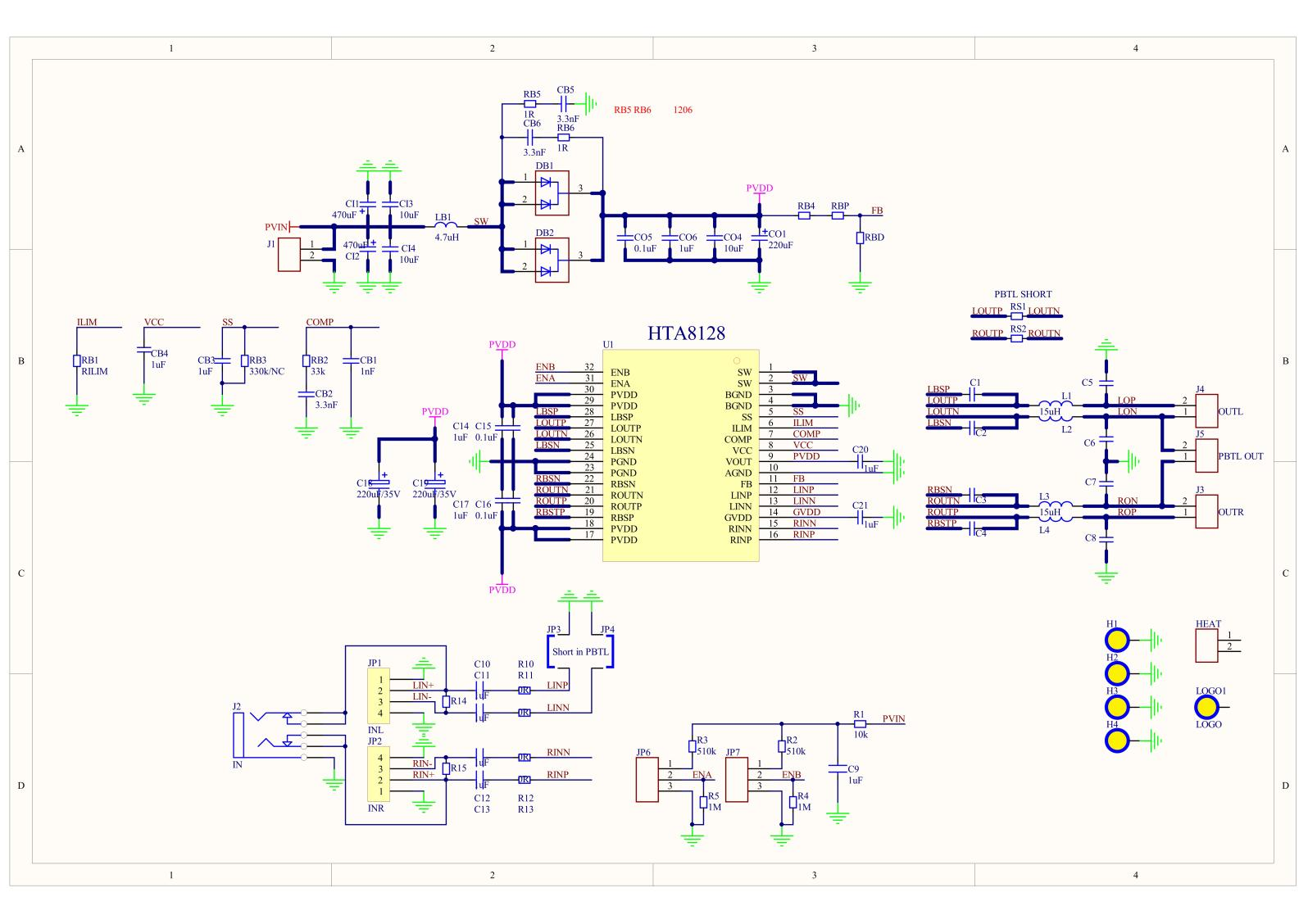Click the J1 power input connector

tap(289, 255)
